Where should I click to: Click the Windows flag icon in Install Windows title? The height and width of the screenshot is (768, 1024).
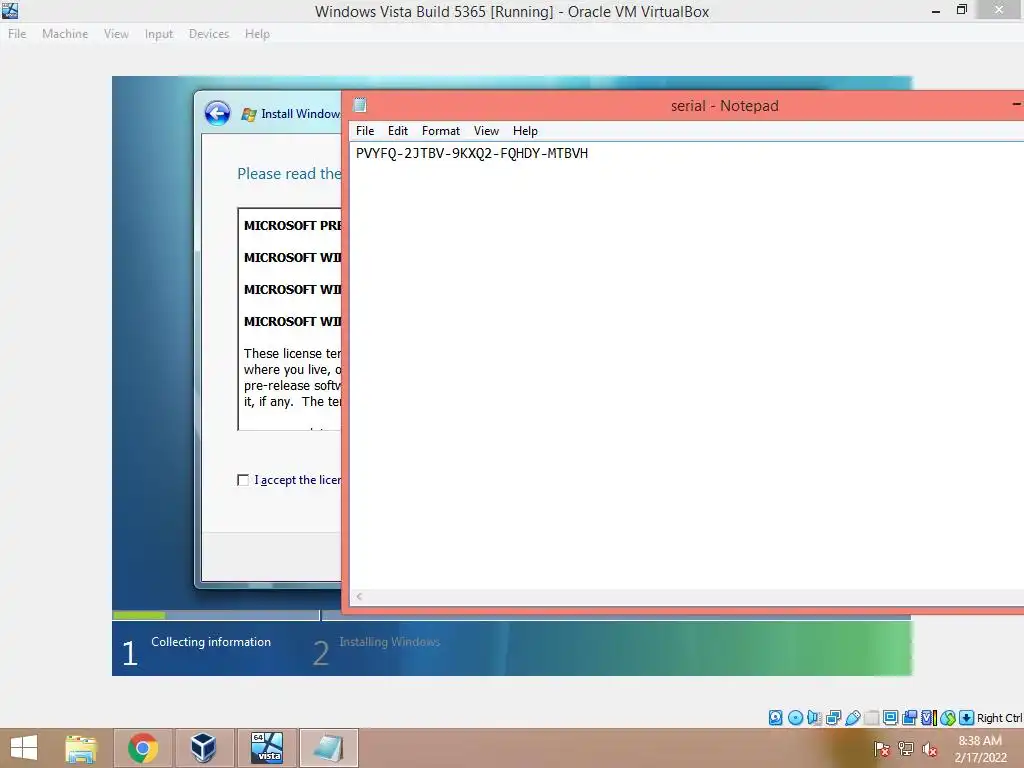[x=248, y=115]
